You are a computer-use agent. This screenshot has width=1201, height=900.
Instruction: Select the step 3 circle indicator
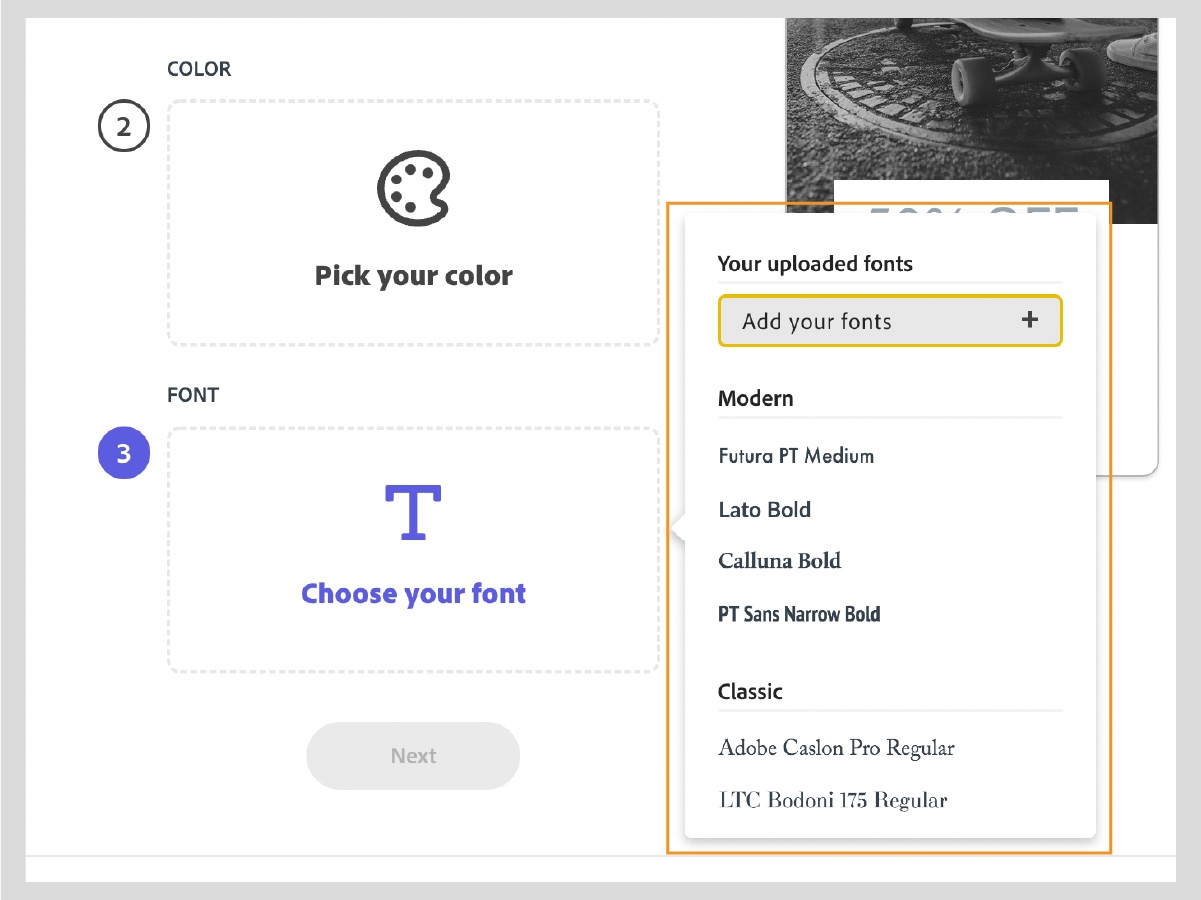[123, 454]
